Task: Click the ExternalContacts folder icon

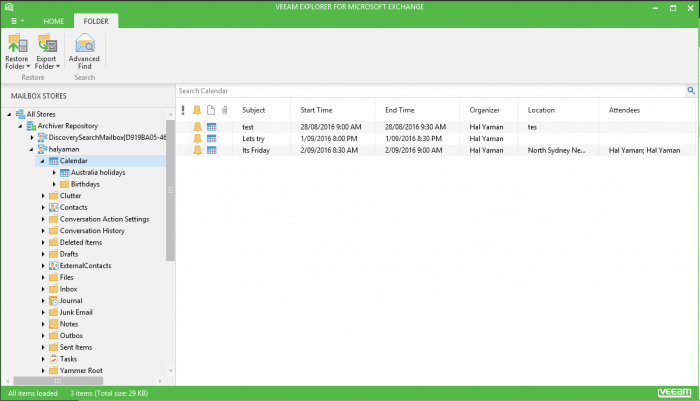Action: [x=54, y=265]
